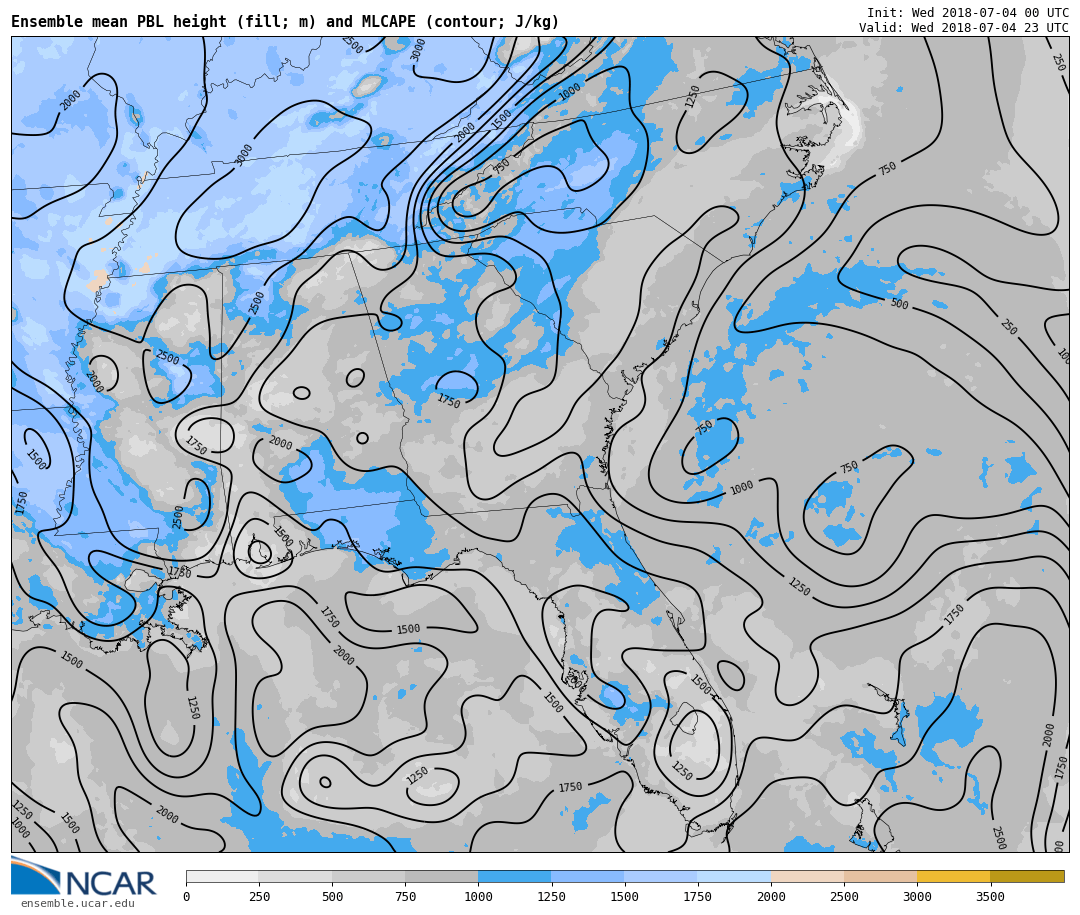This screenshot has width=1080, height=915.
Task: Click the '1750' tick label under the colorbar
Action: tap(698, 896)
